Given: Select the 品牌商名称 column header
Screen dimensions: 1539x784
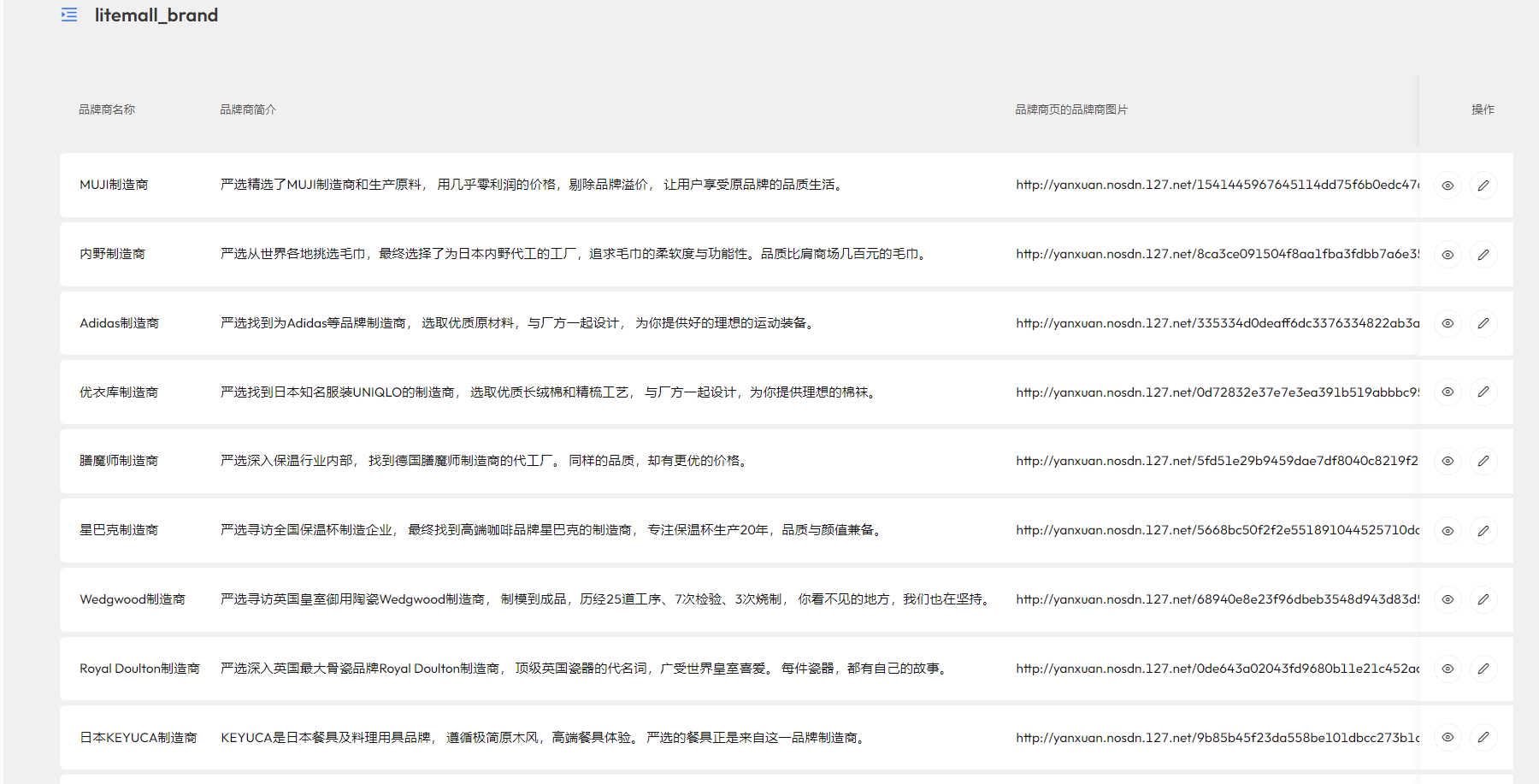Looking at the screenshot, I should (106, 109).
